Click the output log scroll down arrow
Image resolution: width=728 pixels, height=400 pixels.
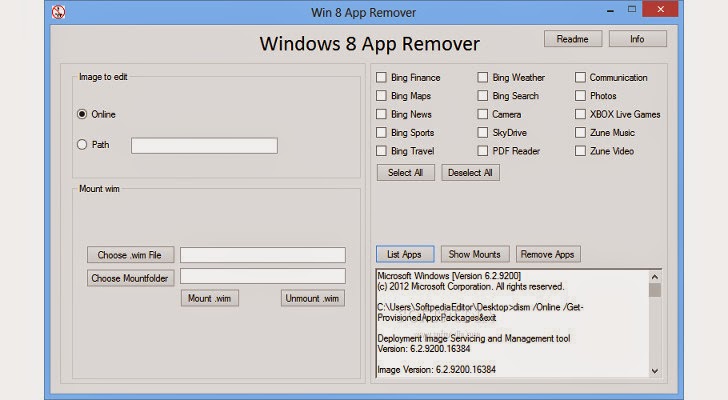pos(655,371)
